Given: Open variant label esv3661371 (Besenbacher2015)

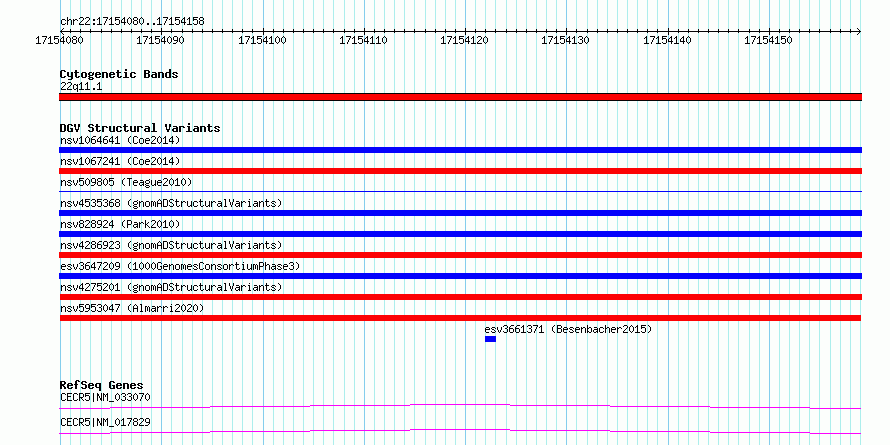Looking at the screenshot, I should 568,330.
